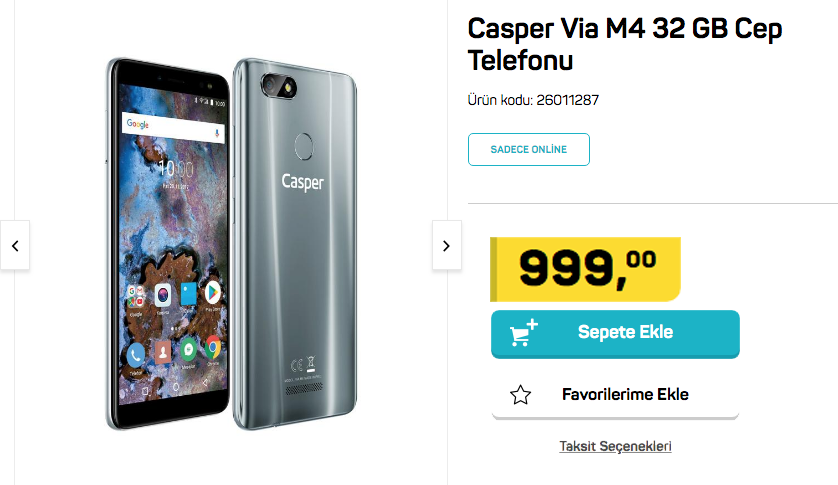Click the star icon beside Favorilerime Ekle
The width and height of the screenshot is (838, 485).
520,395
